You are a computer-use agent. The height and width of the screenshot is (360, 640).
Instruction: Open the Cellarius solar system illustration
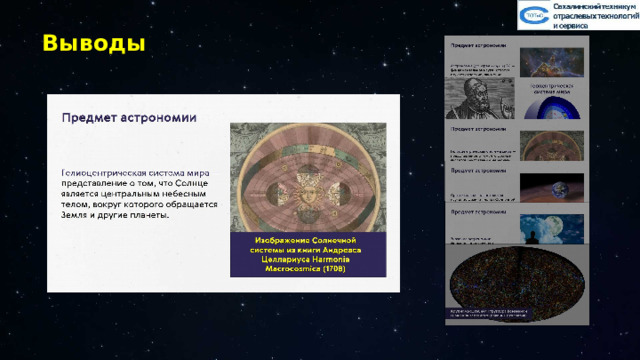click(x=308, y=178)
